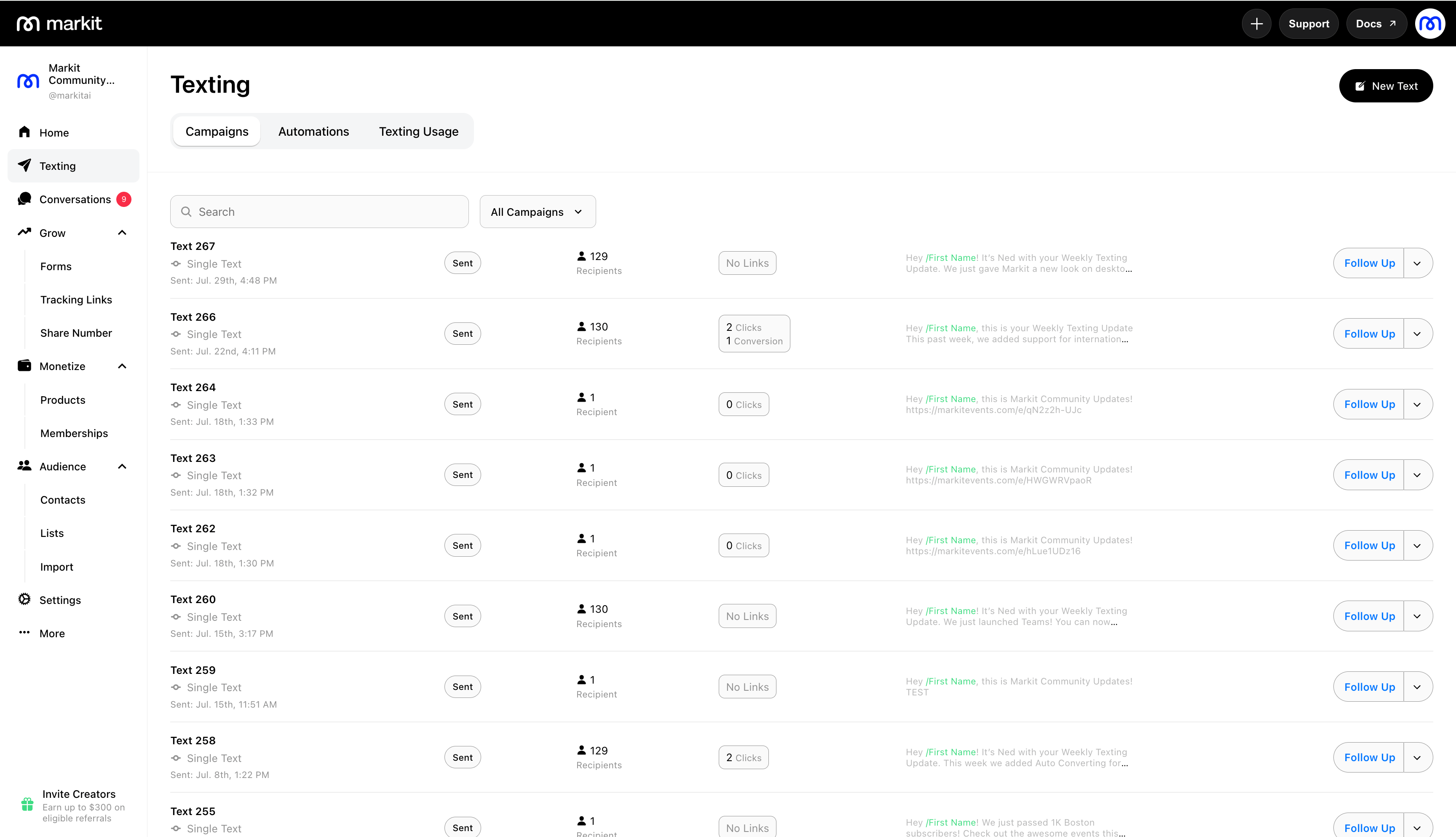
Task: Click the Invite Creators gift icon
Action: [x=27, y=804]
